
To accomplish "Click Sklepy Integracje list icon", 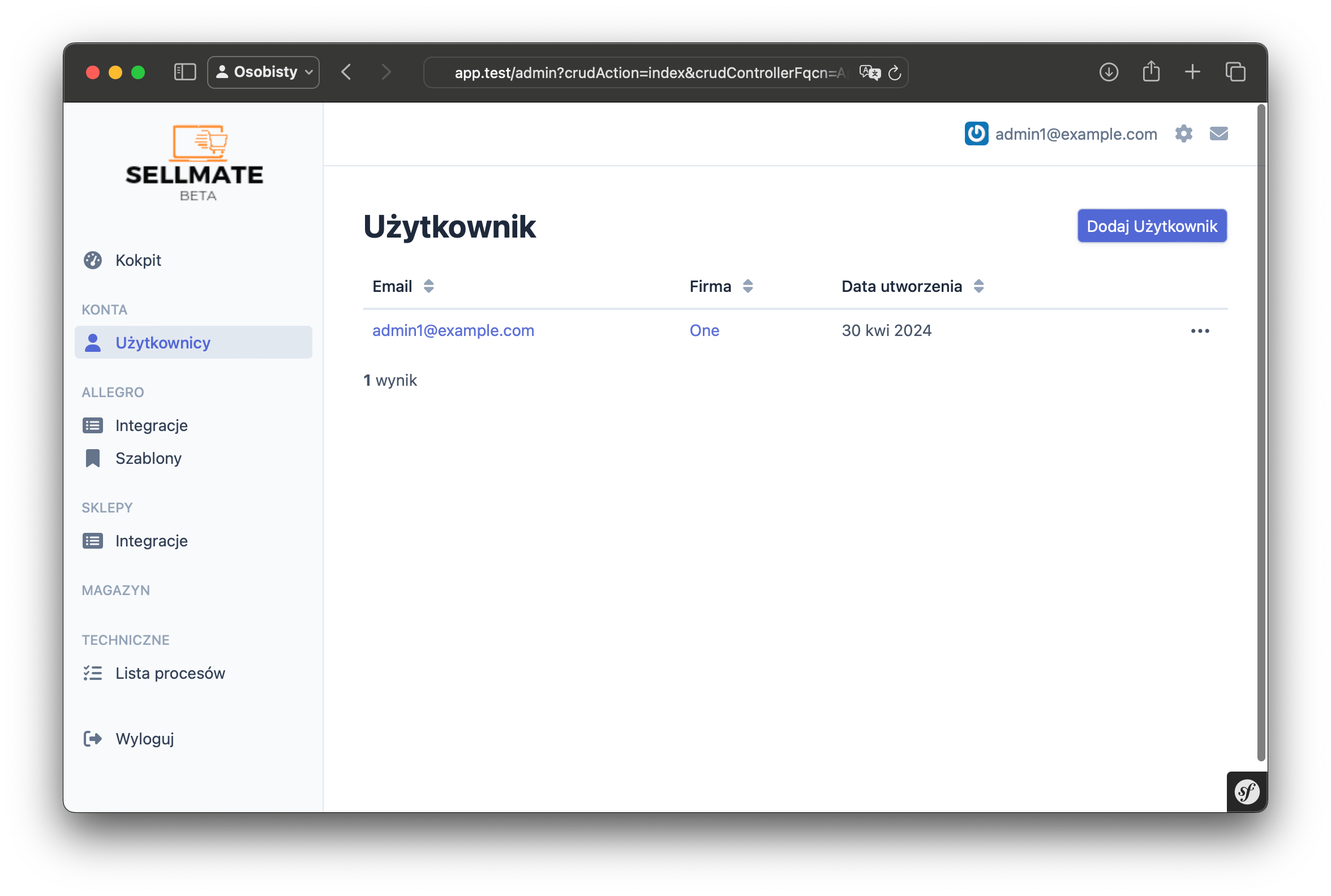I will pyautogui.click(x=93, y=541).
